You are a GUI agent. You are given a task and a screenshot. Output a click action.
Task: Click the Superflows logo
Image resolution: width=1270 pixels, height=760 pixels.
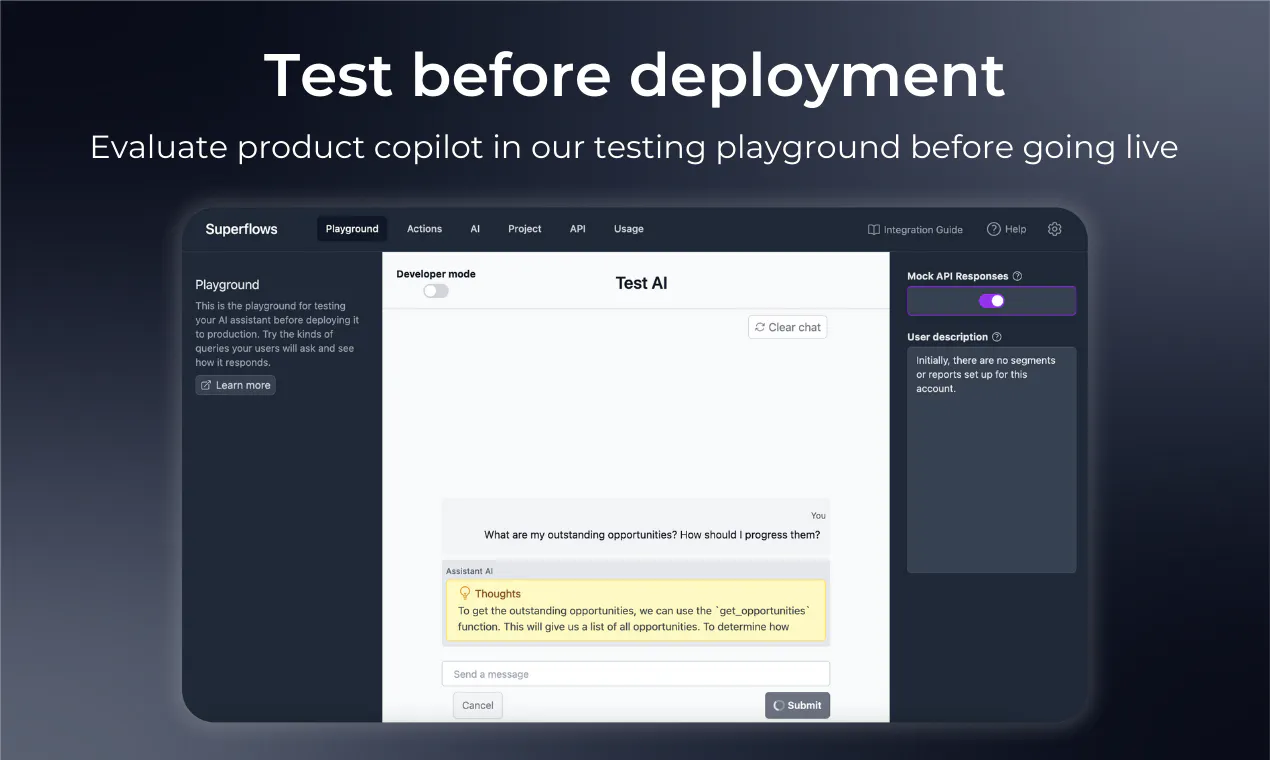click(241, 229)
